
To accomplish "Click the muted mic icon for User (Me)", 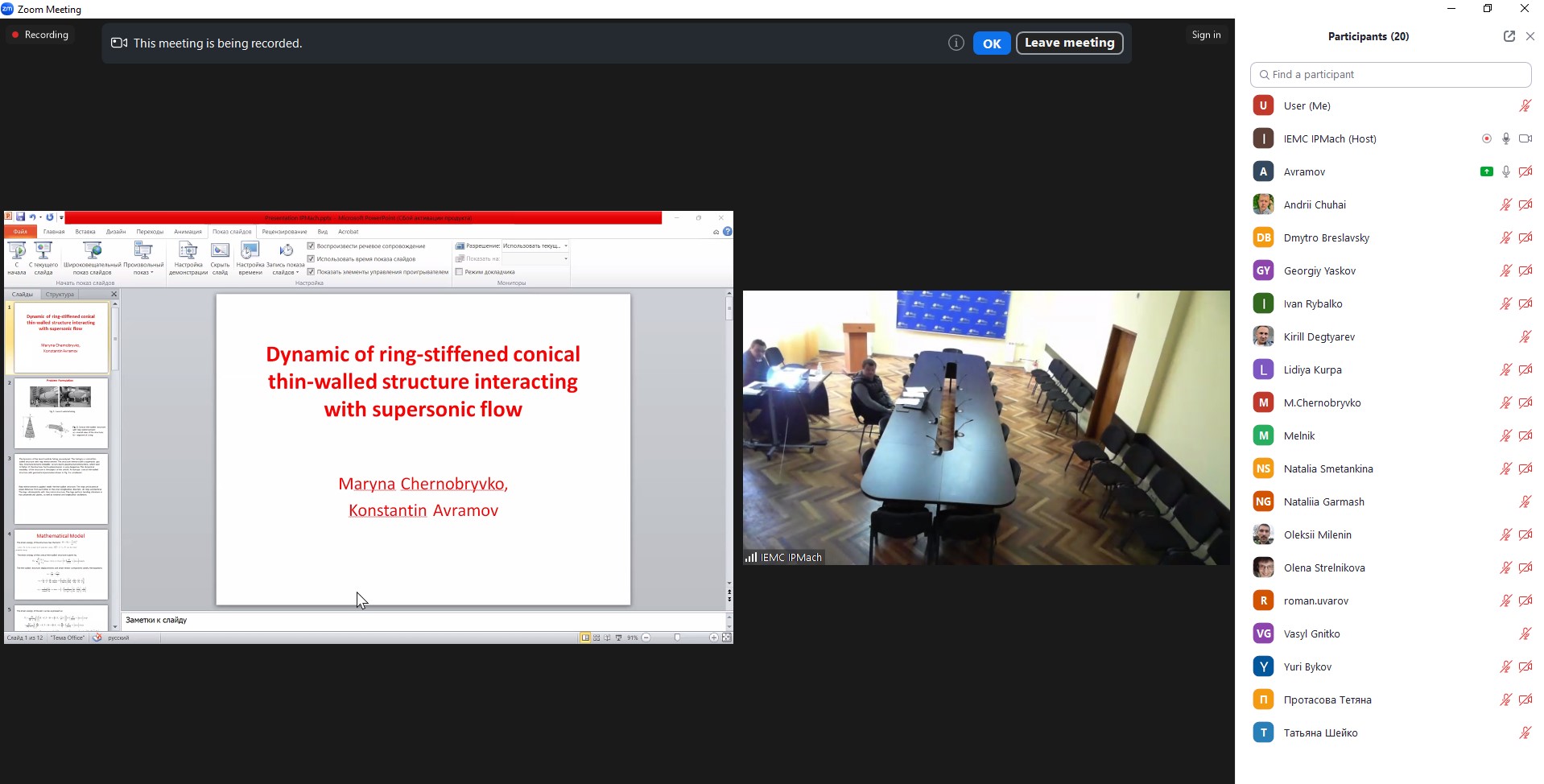I will click(1525, 105).
